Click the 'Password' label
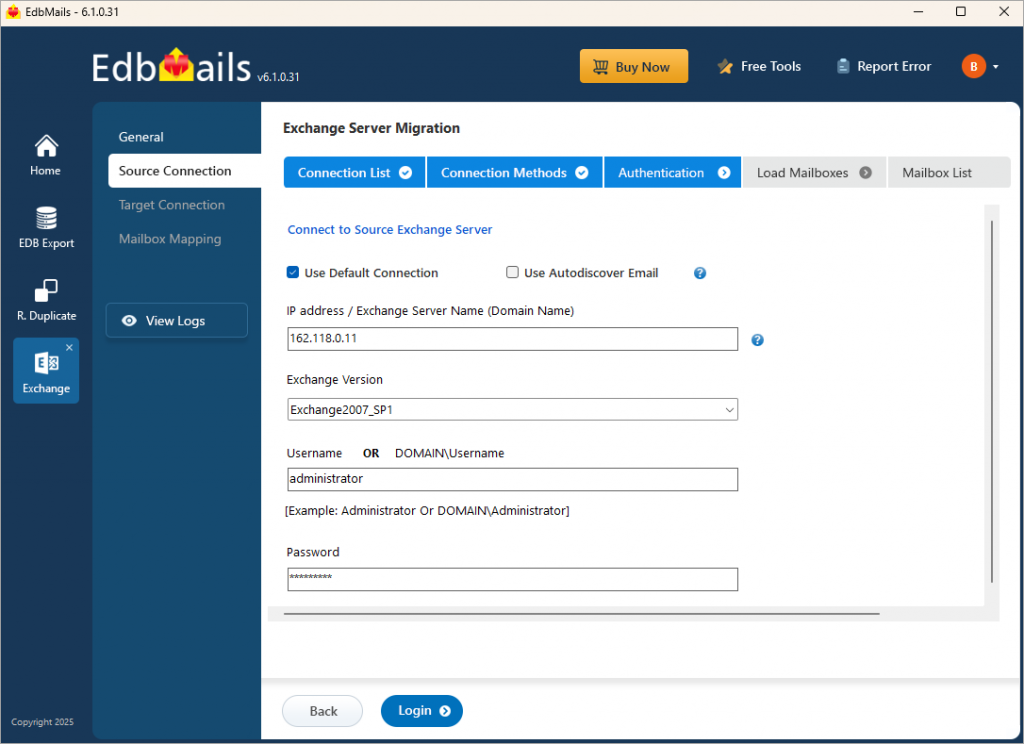 point(313,552)
